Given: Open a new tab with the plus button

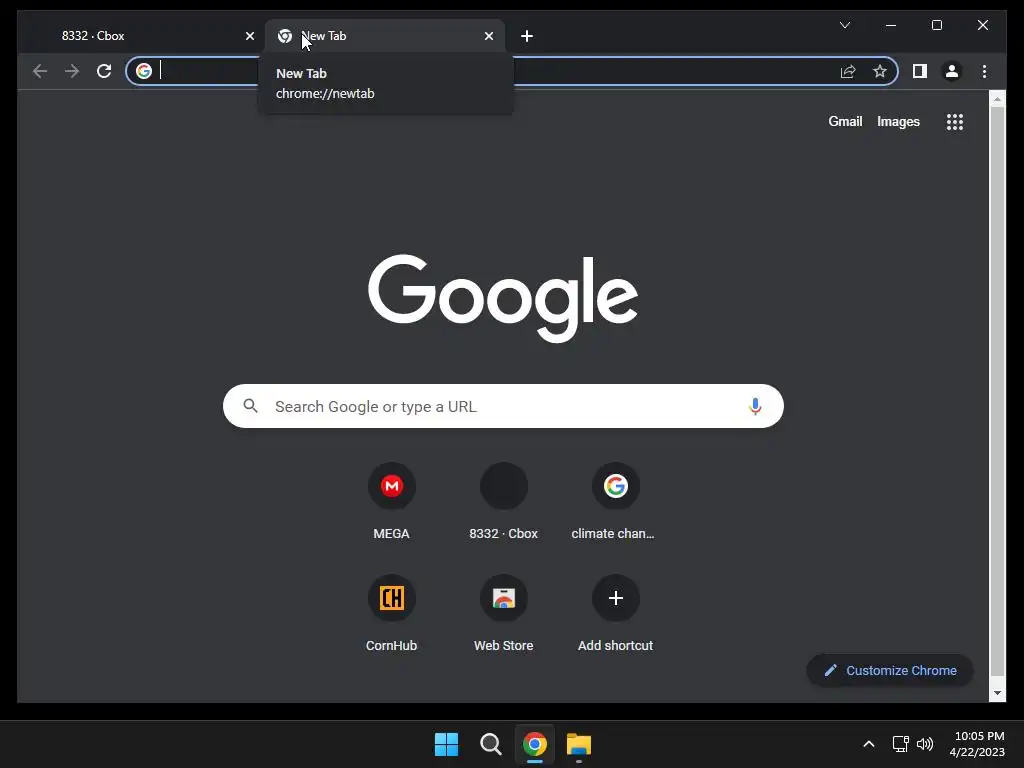Looking at the screenshot, I should click(x=527, y=36).
